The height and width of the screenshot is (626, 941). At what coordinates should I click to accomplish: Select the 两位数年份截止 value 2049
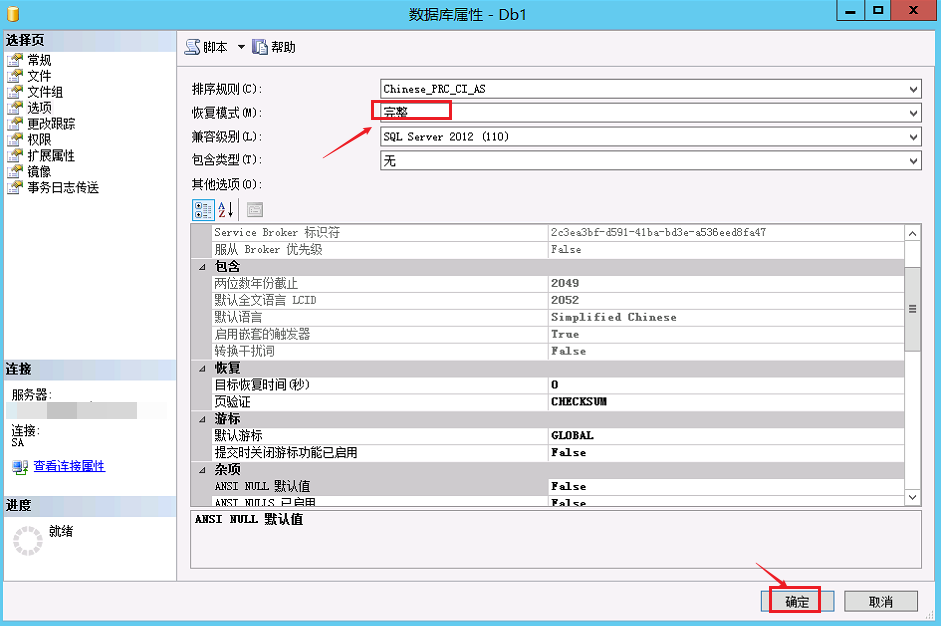[726, 283]
